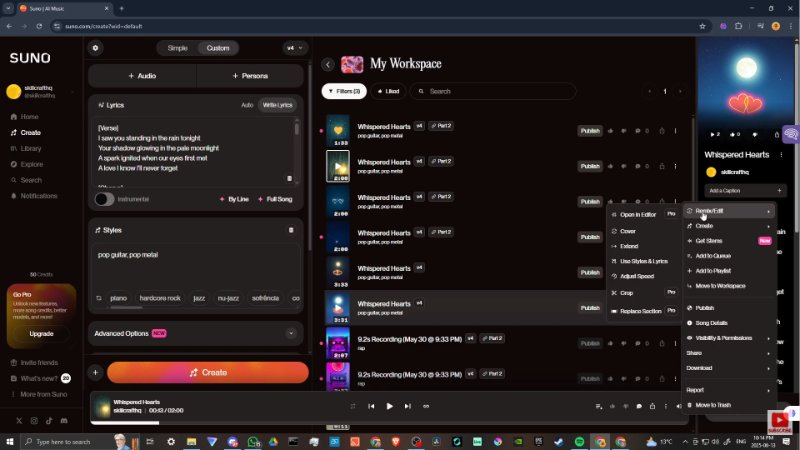Open the v4 model version dropdown

(x=294, y=47)
